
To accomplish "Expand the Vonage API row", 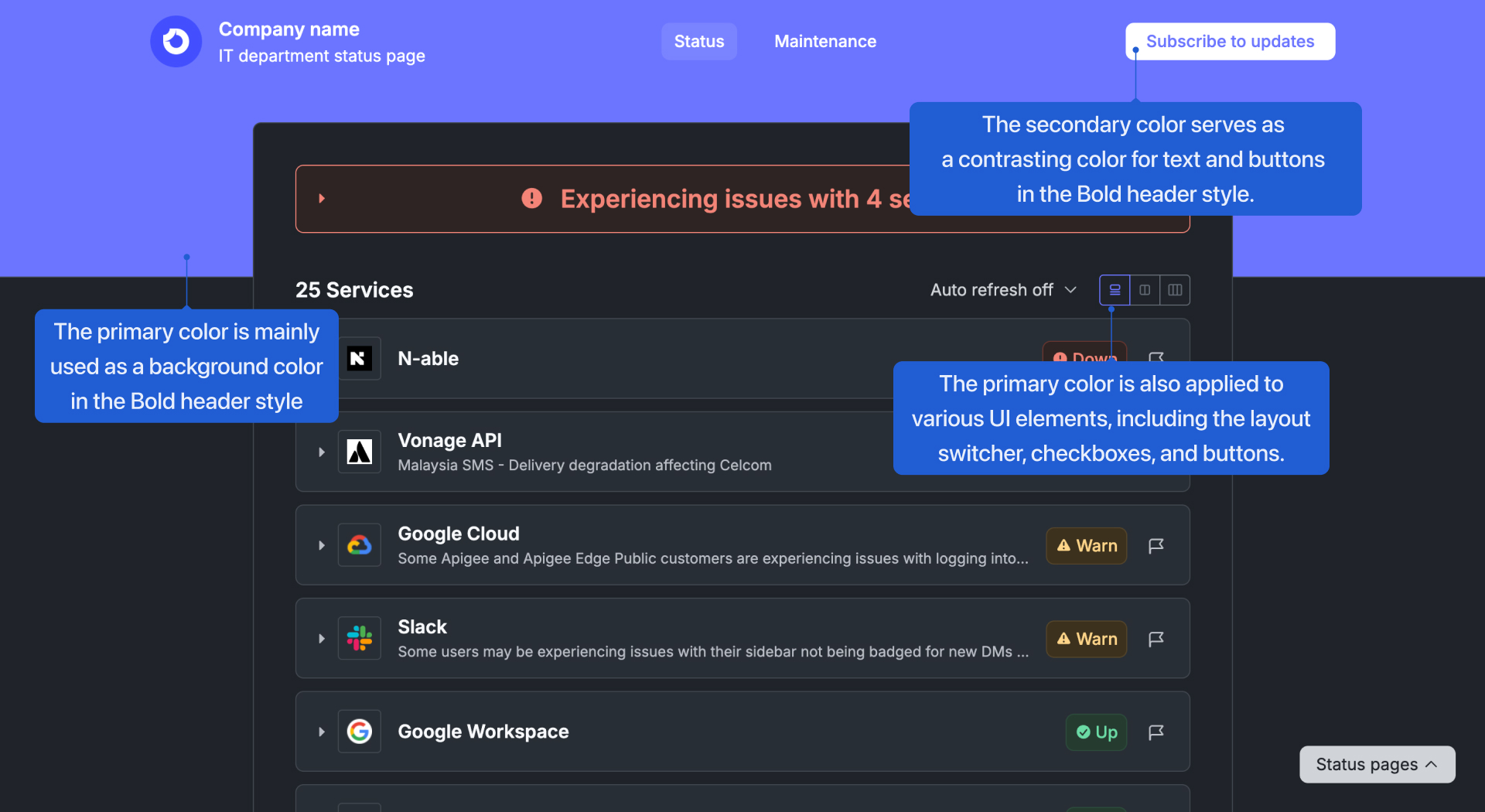I will (322, 452).
